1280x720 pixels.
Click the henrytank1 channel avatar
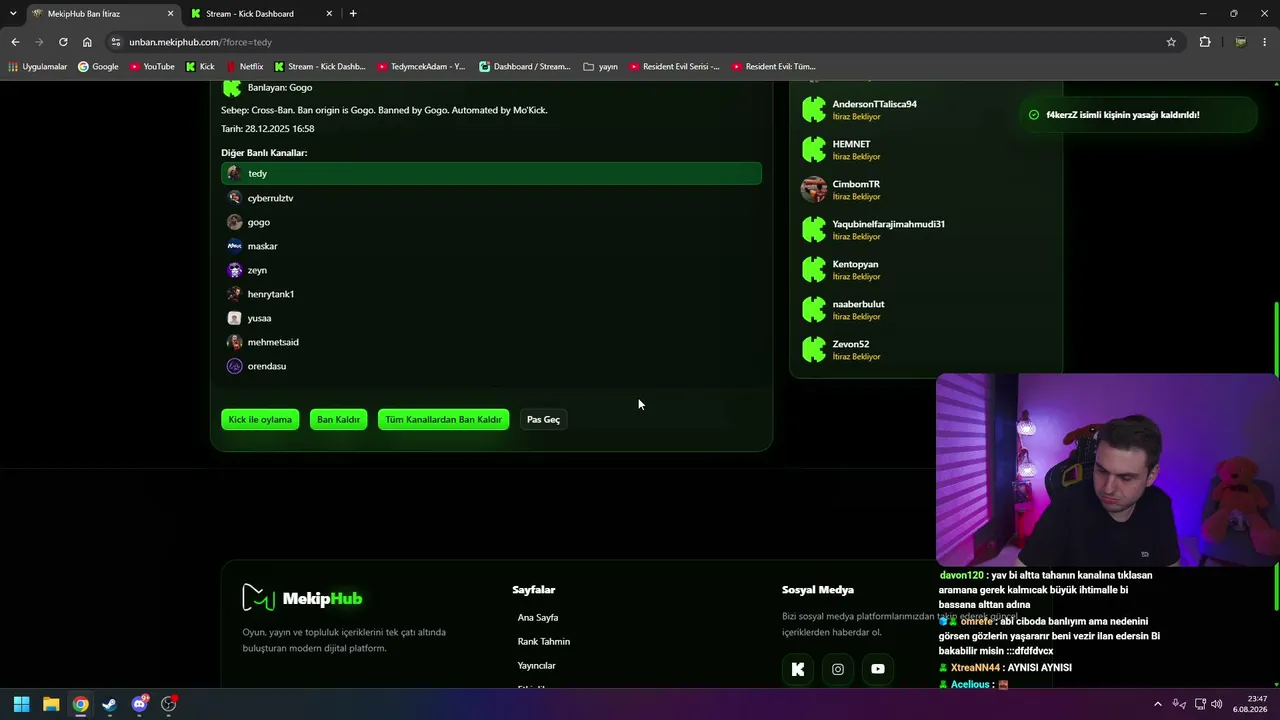234,294
